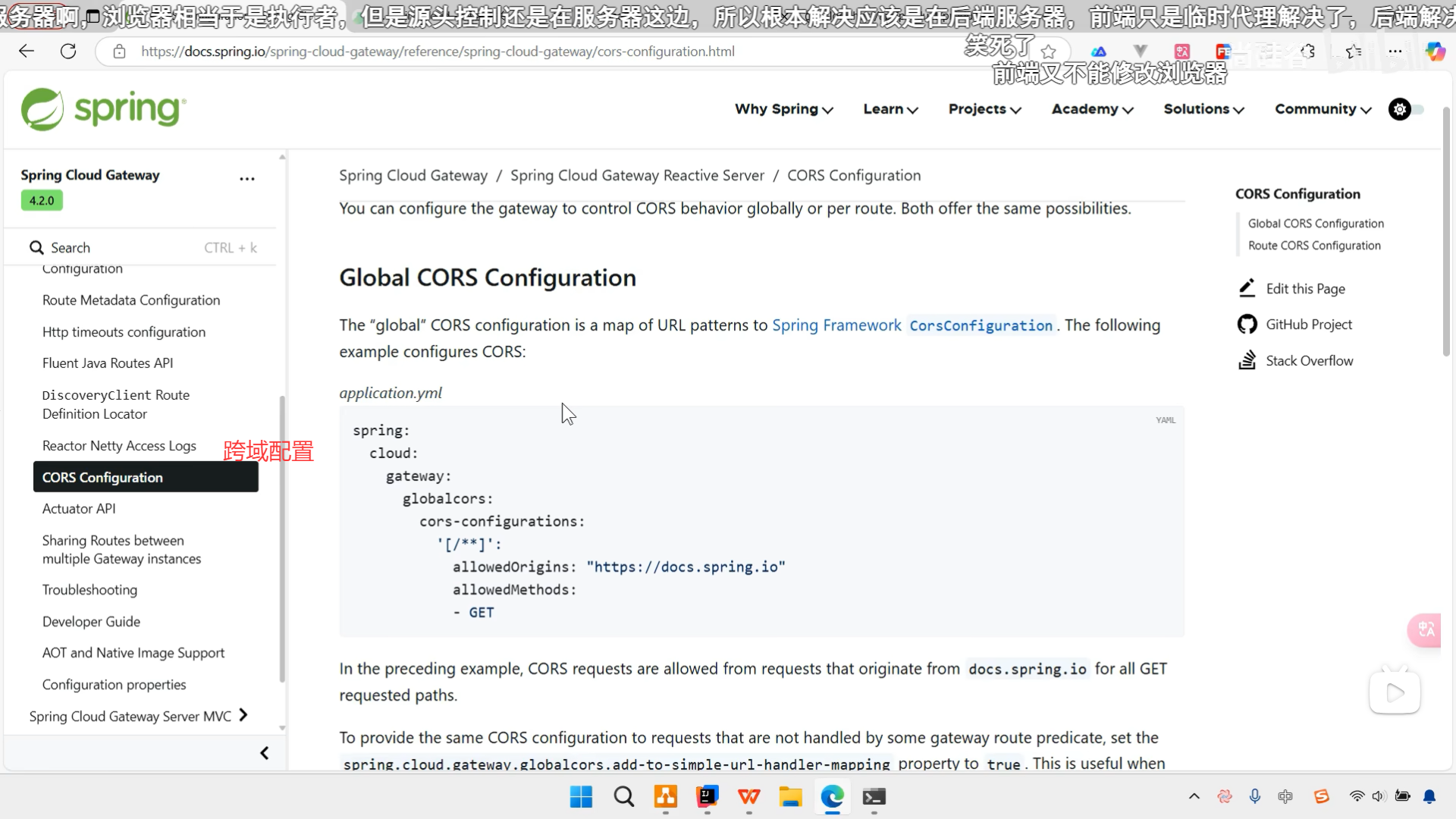Open IntelliJ IDEA from the taskbar
1456x819 pixels.
tap(707, 796)
